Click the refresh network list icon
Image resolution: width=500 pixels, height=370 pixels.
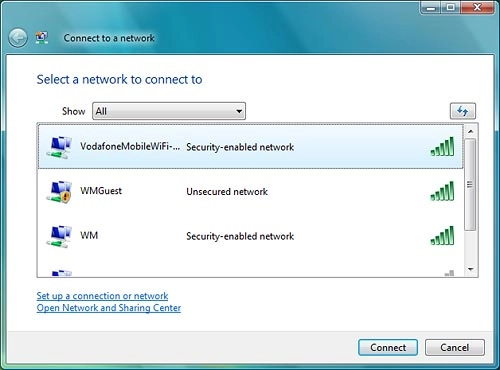coord(463,111)
